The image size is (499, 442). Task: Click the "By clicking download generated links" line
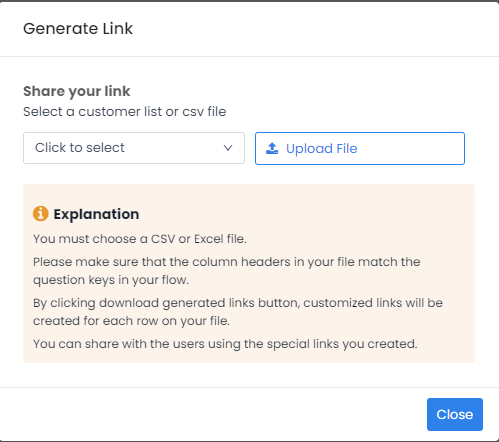(x=238, y=303)
